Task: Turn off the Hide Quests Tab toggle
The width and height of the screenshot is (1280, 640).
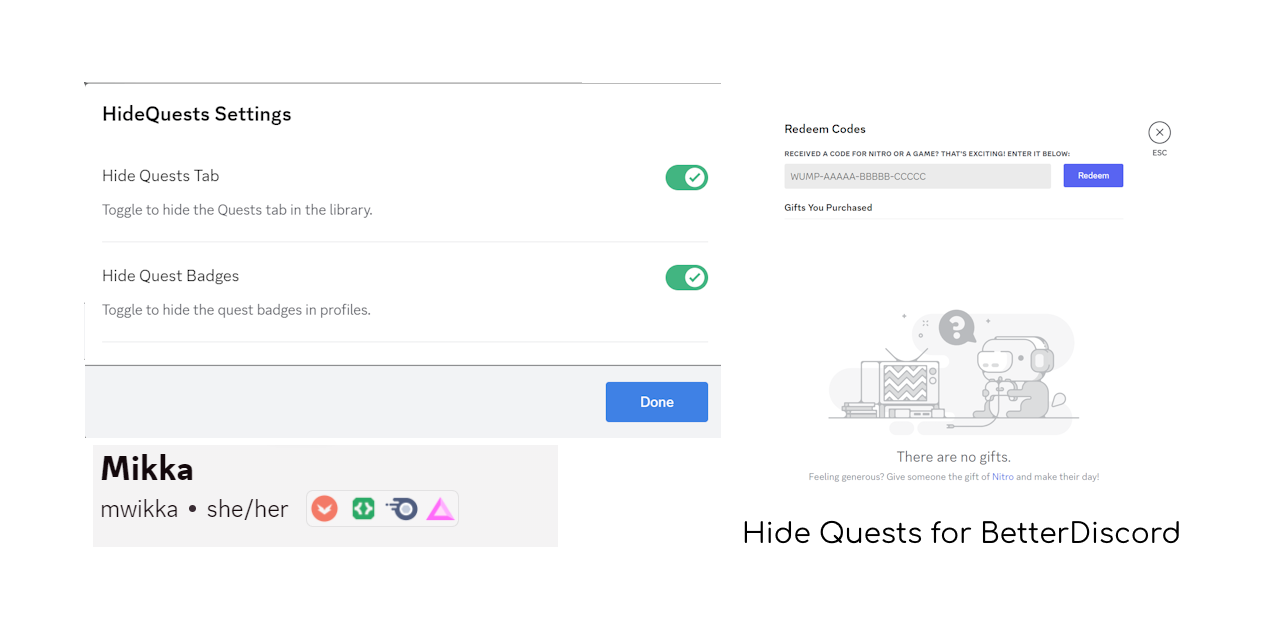Action: point(687,178)
